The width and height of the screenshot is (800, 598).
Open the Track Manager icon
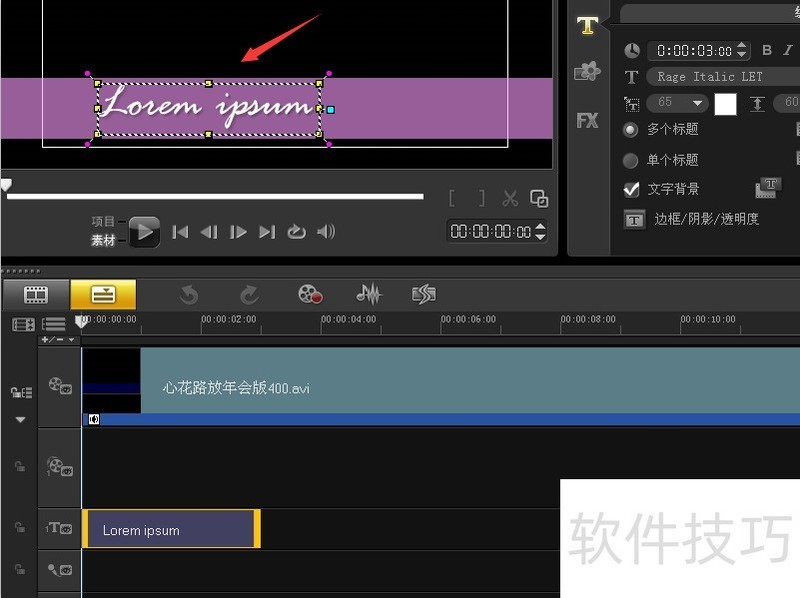[54, 325]
